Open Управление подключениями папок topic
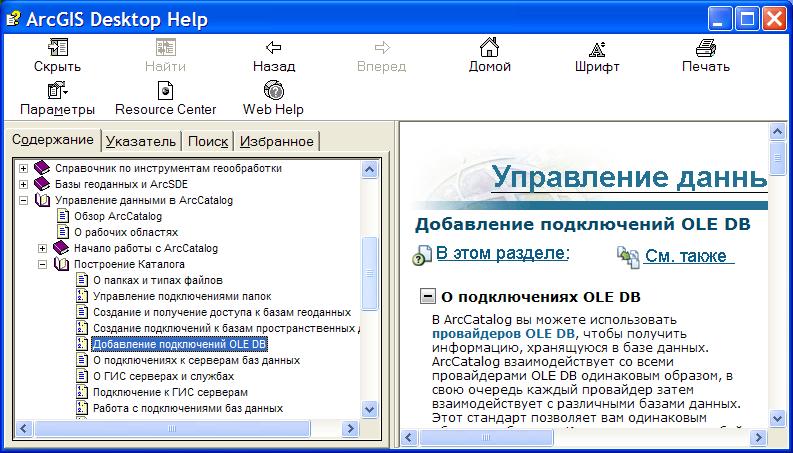The height and width of the screenshot is (453, 793). [x=182, y=297]
